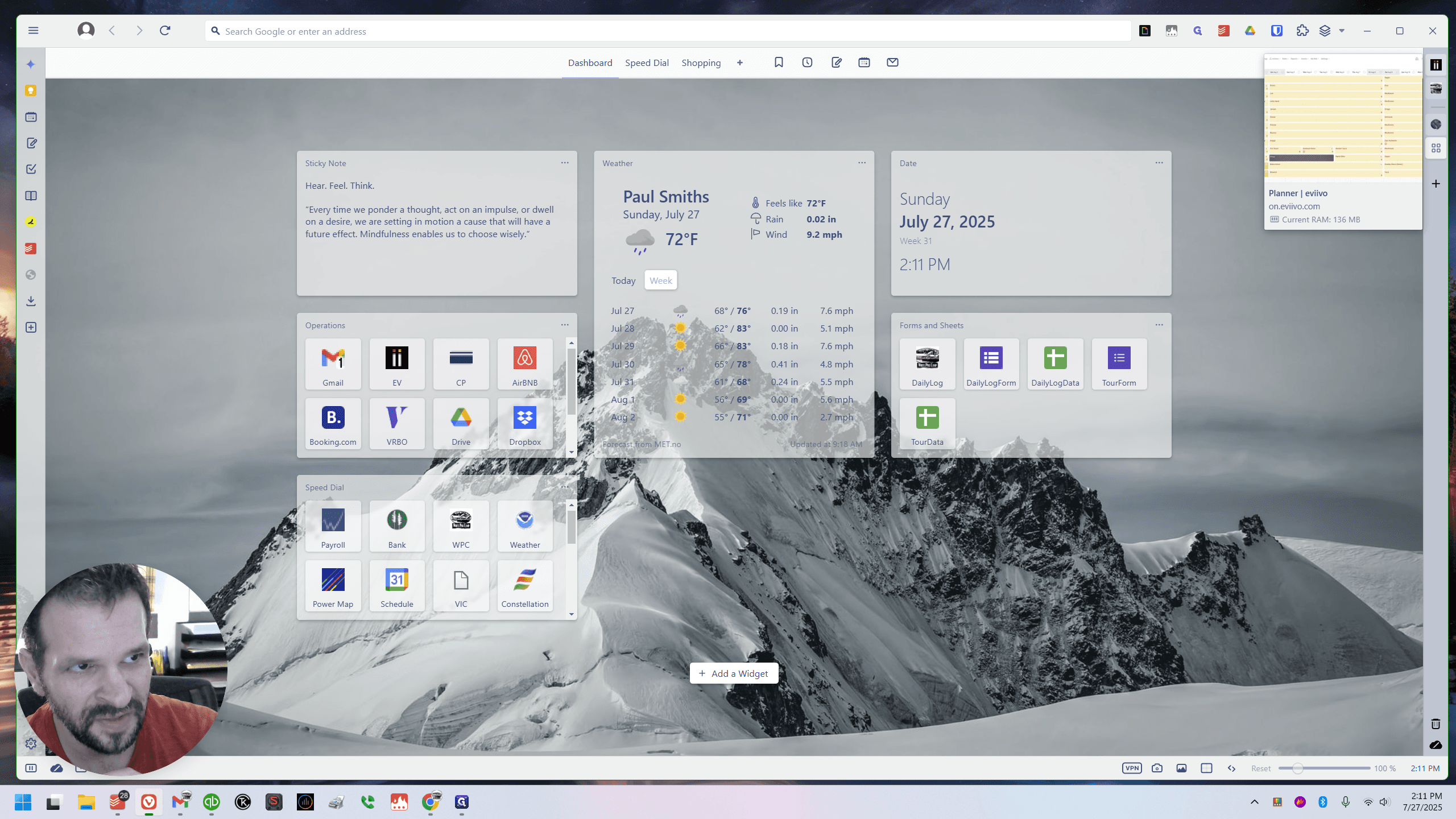Open the Schedule calendar tile

(x=397, y=586)
